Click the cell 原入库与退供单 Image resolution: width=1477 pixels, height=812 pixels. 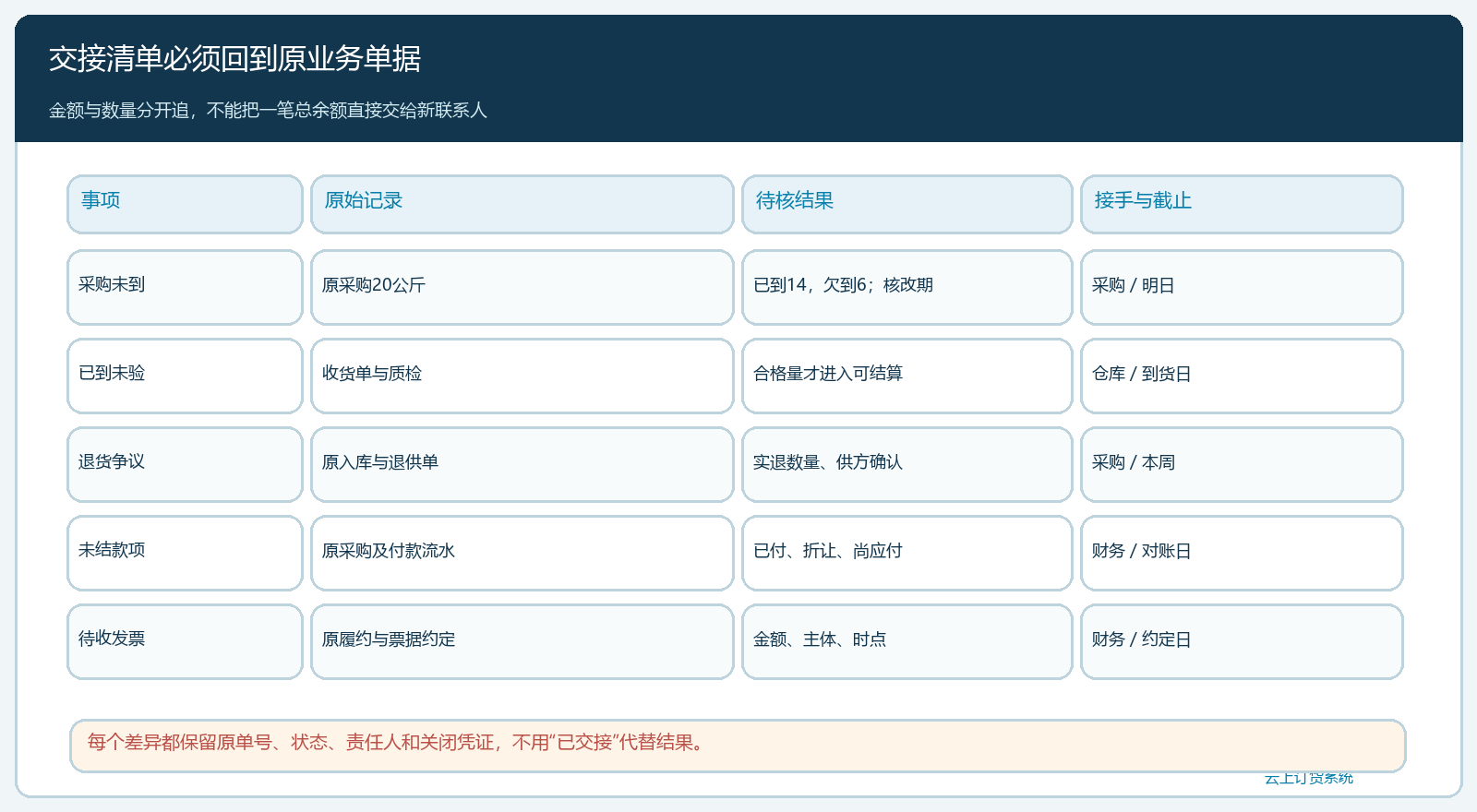(522, 464)
